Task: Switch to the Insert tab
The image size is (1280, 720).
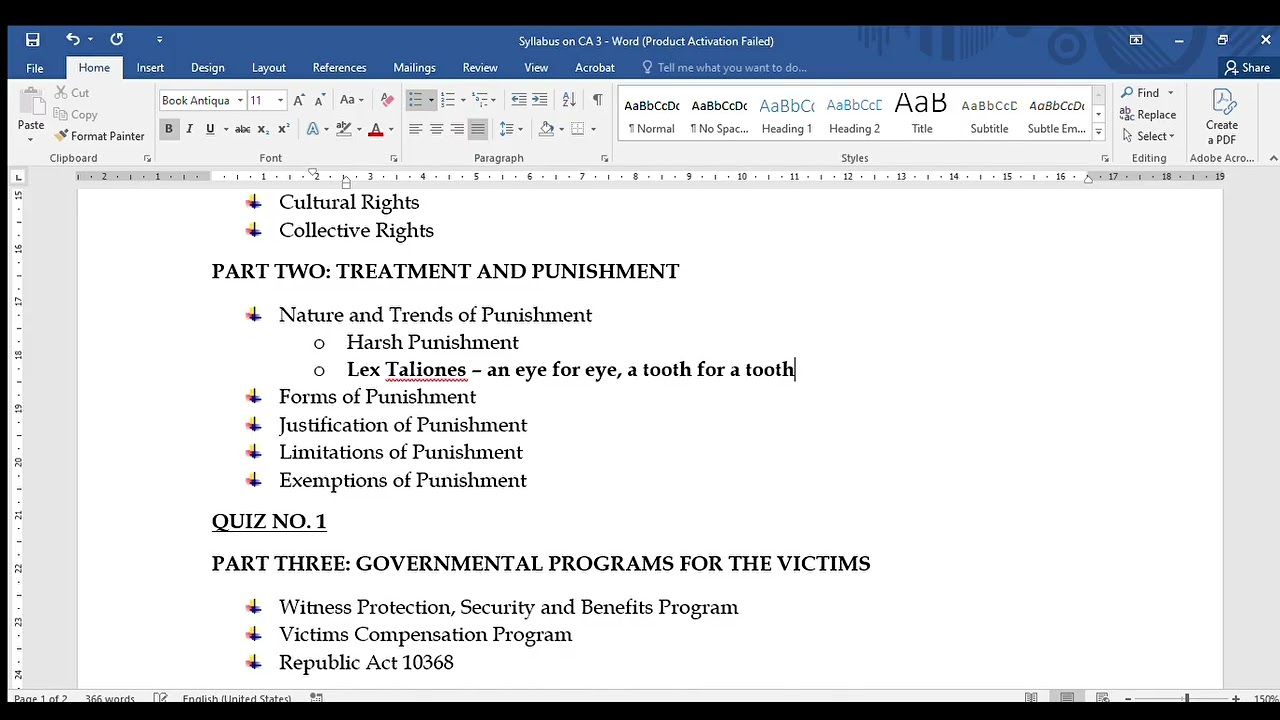Action: click(x=150, y=68)
